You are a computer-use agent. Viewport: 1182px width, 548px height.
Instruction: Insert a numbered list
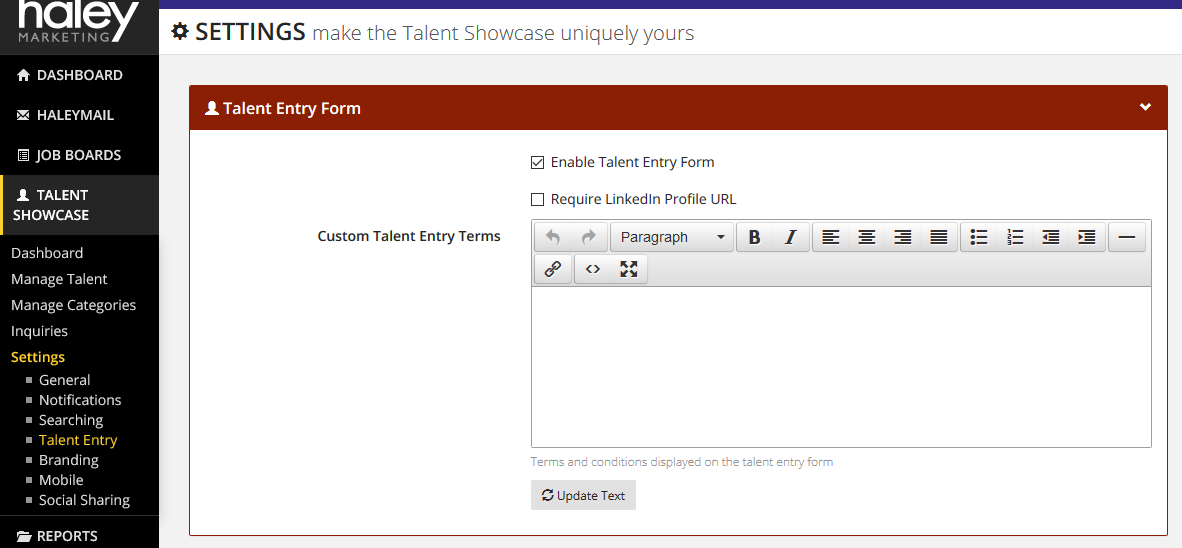1015,237
